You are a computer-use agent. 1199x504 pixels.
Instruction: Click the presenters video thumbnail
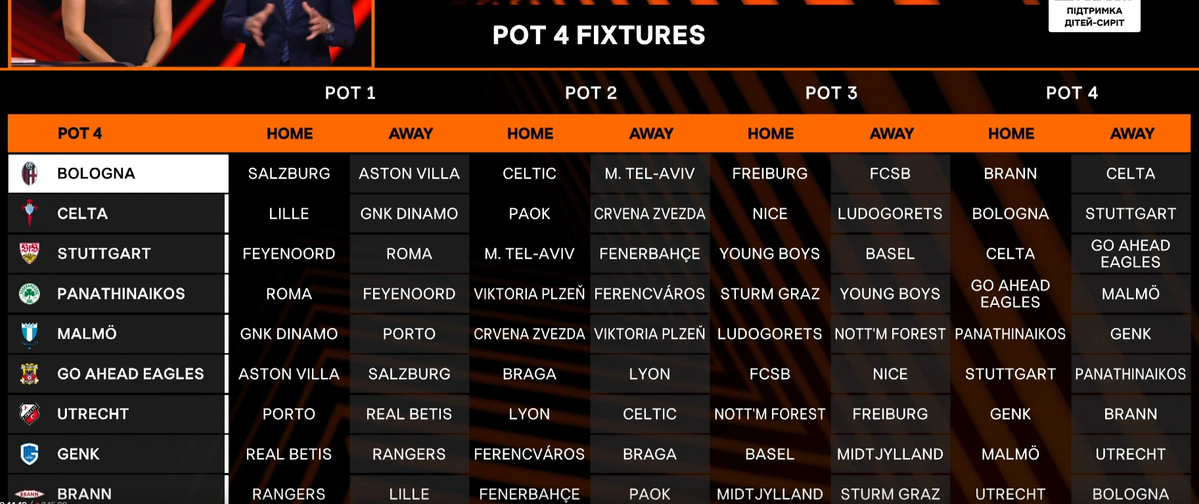tap(190, 30)
